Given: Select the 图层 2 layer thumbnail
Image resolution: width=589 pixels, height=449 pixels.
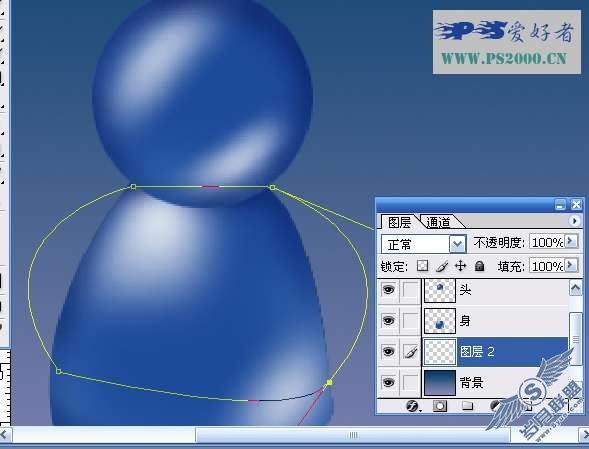Looking at the screenshot, I should 439,352.
